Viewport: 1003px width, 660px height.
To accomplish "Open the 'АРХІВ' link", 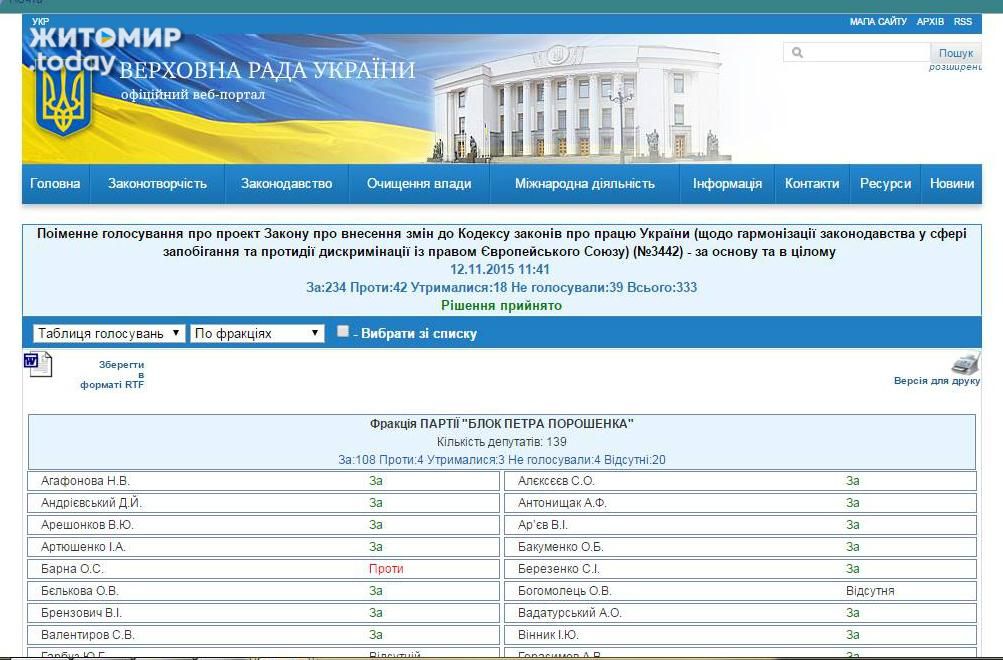I will pyautogui.click(x=930, y=22).
